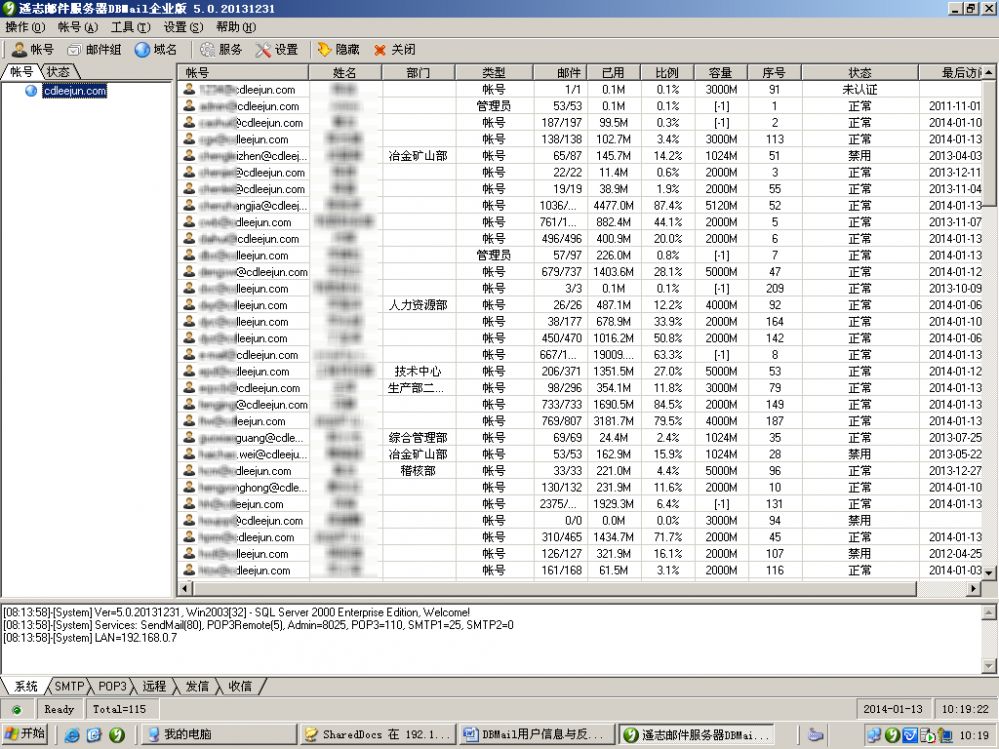The image size is (999, 749).
Task: Switch to 收信 log tab
Action: pos(240,686)
